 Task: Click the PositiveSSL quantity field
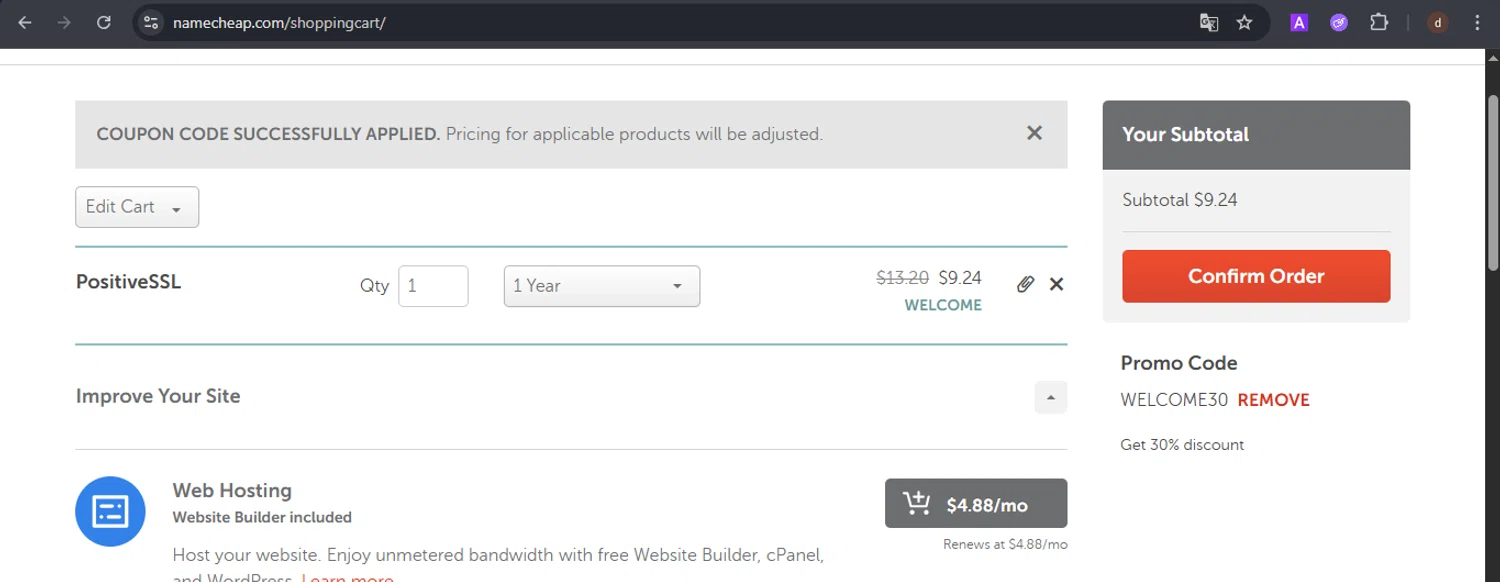[x=433, y=286]
